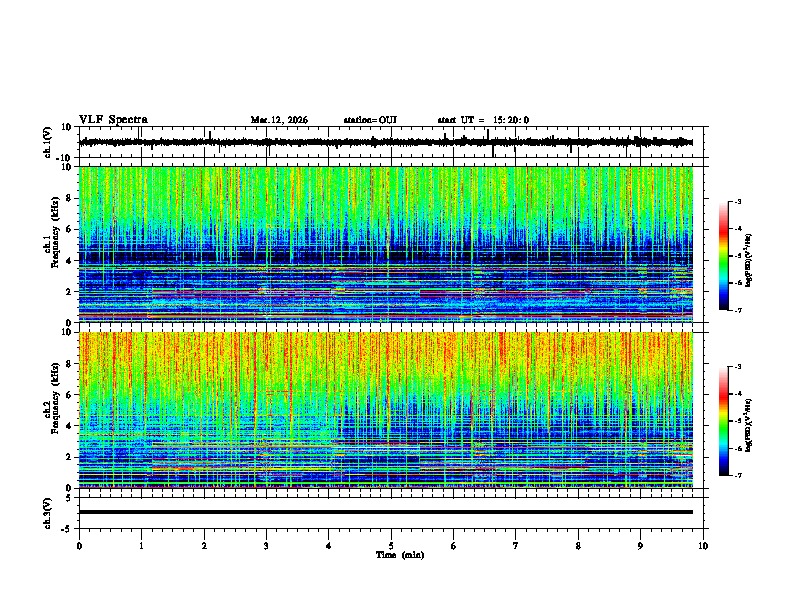Click the time axis tick label '3'
This screenshot has height=612, width=792.
pos(266,546)
